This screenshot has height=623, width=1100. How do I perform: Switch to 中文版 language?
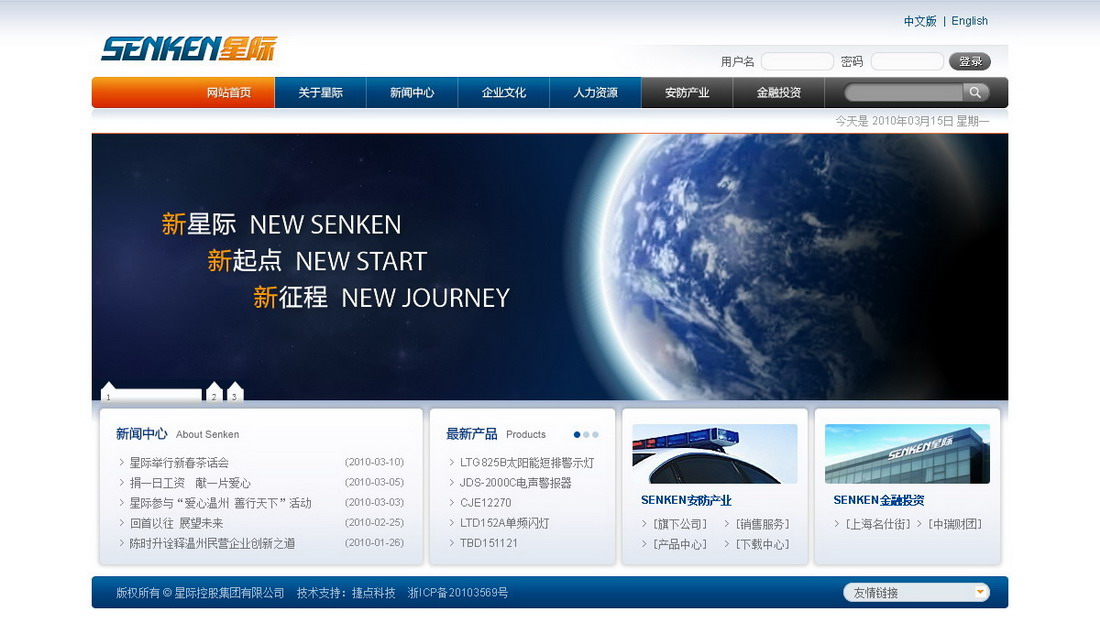pos(920,21)
